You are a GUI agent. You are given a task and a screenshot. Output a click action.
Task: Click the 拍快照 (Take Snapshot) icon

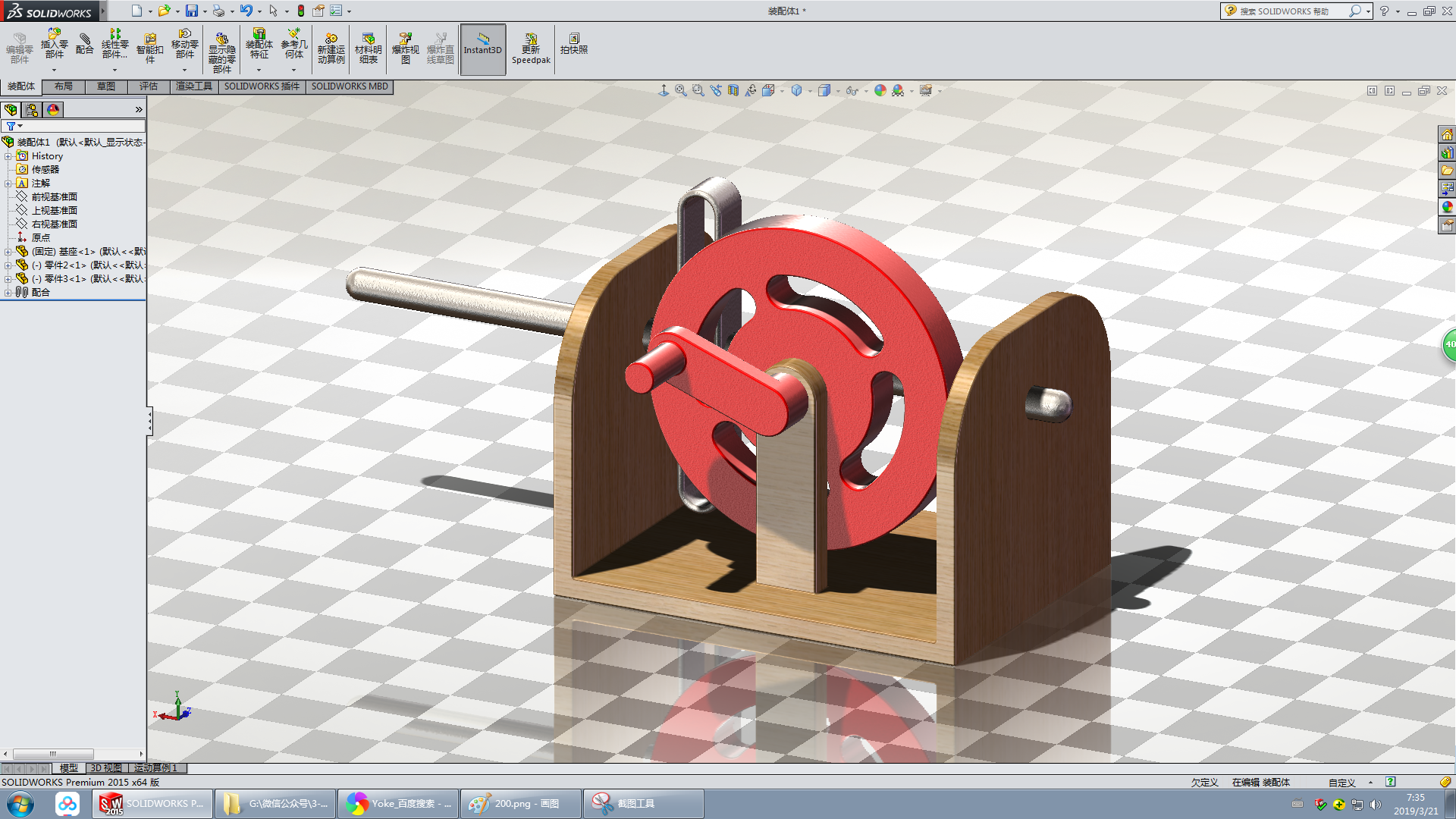coord(574,43)
